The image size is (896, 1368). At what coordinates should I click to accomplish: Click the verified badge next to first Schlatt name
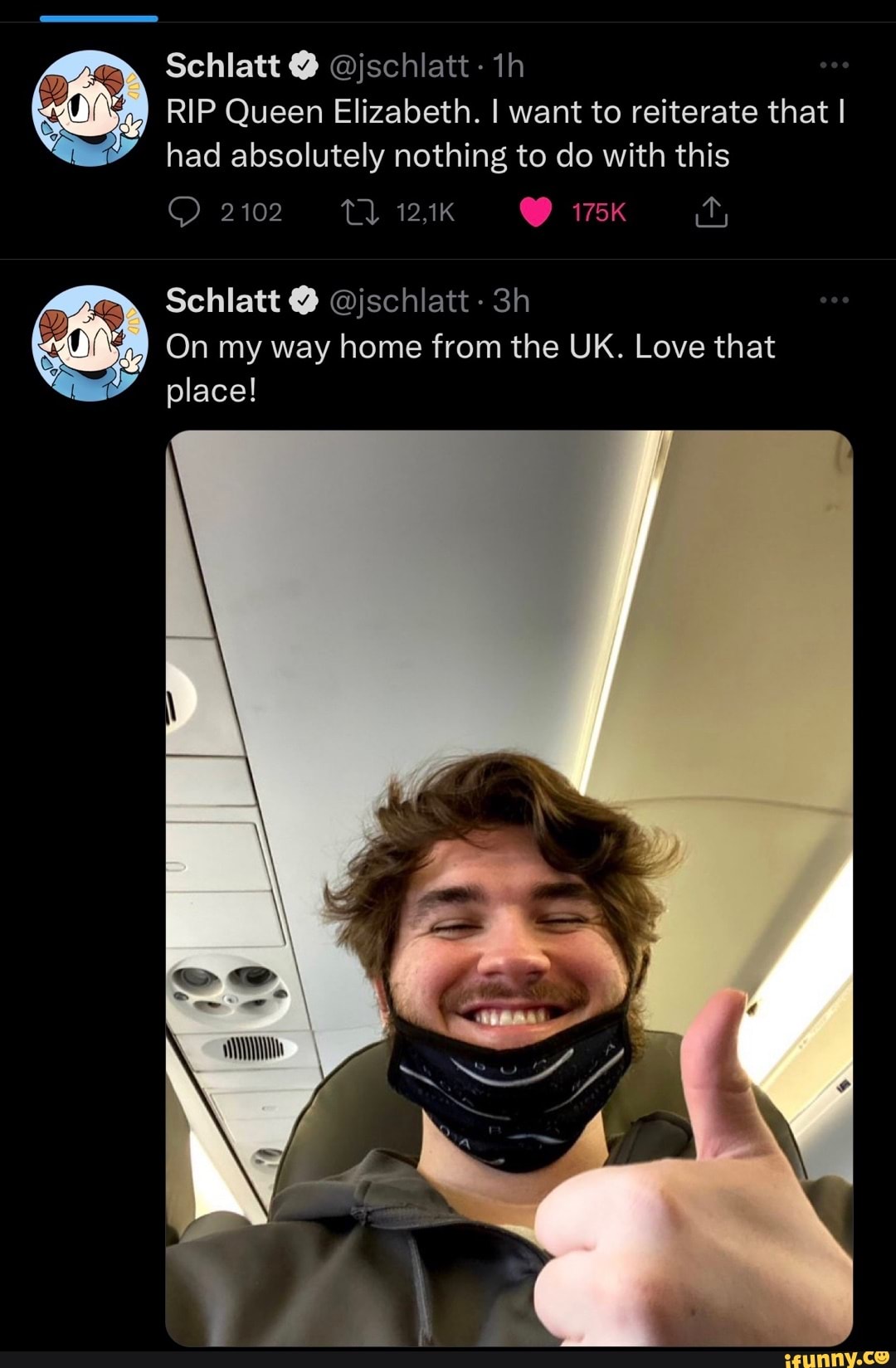pos(304,65)
